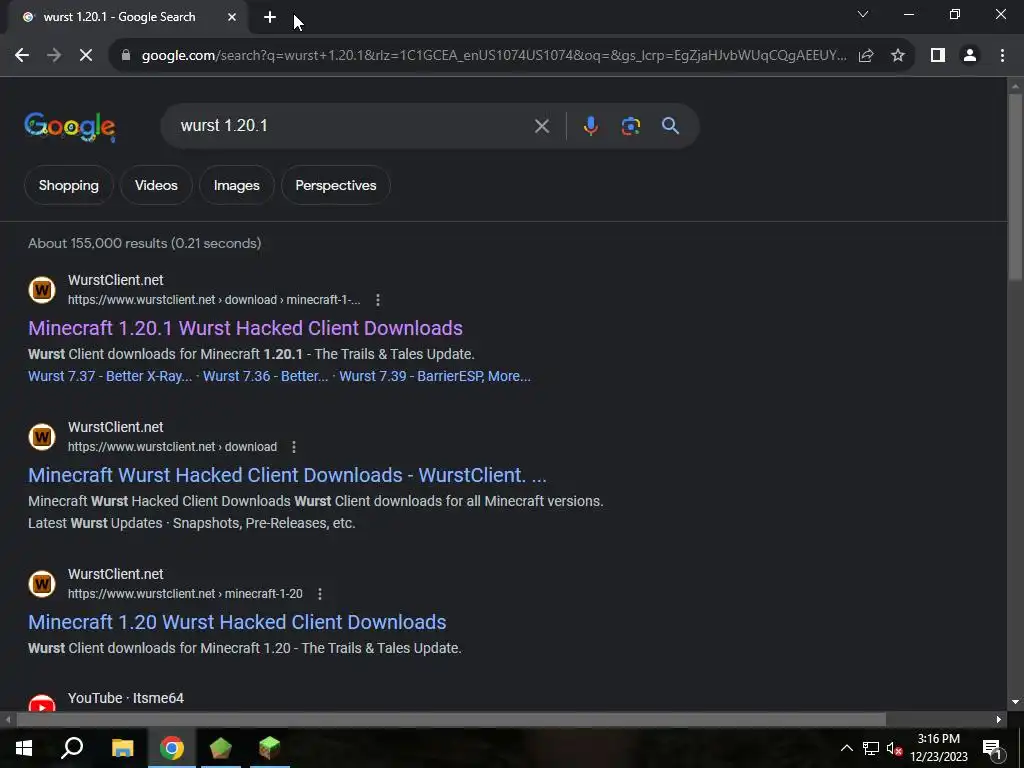Click the YouTube icon of Itsme64 result
Image resolution: width=1024 pixels, height=768 pixels.
pos(42,703)
